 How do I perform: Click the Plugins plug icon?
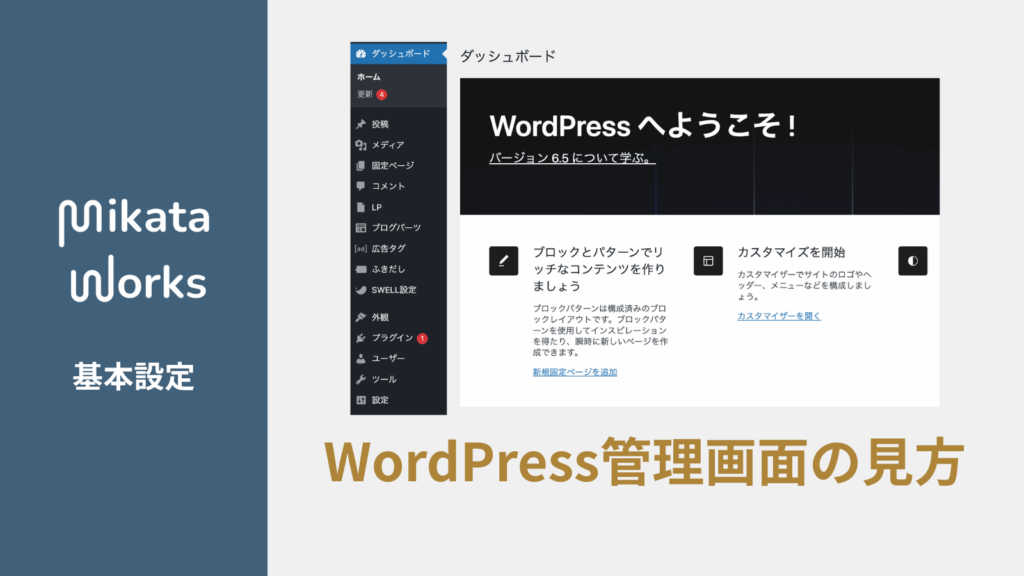pyautogui.click(x=361, y=338)
